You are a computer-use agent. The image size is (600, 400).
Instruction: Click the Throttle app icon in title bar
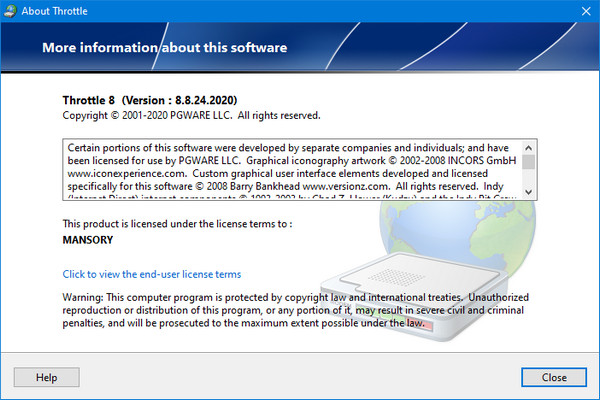click(12, 12)
